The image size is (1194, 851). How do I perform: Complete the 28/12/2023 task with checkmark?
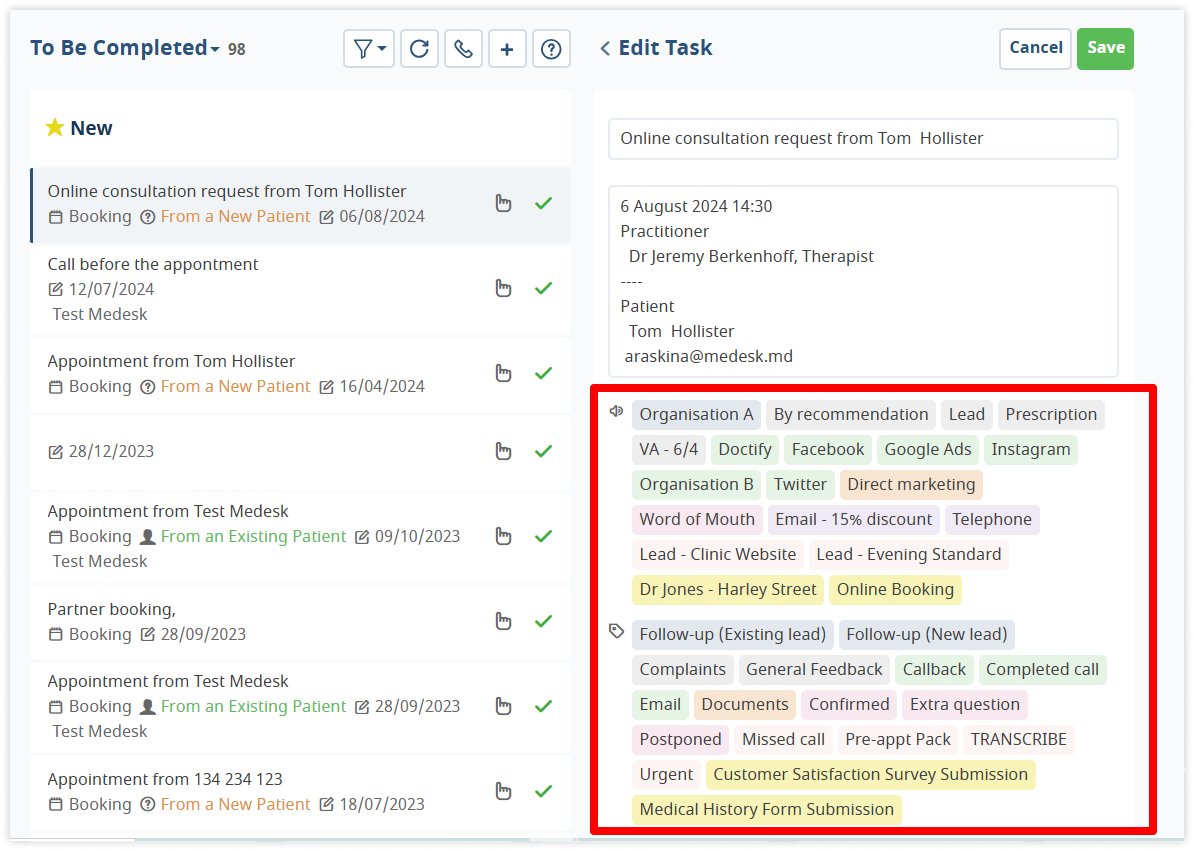pyautogui.click(x=544, y=451)
